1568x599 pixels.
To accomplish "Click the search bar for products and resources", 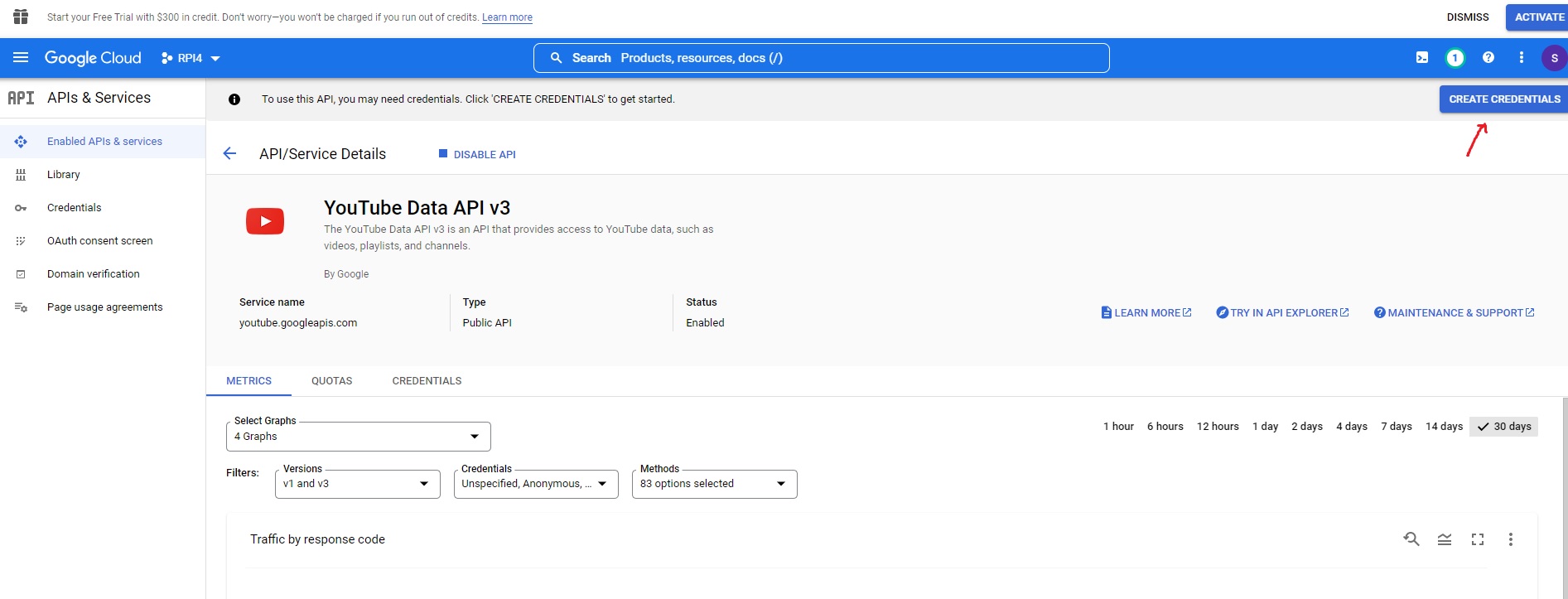I will (821, 58).
